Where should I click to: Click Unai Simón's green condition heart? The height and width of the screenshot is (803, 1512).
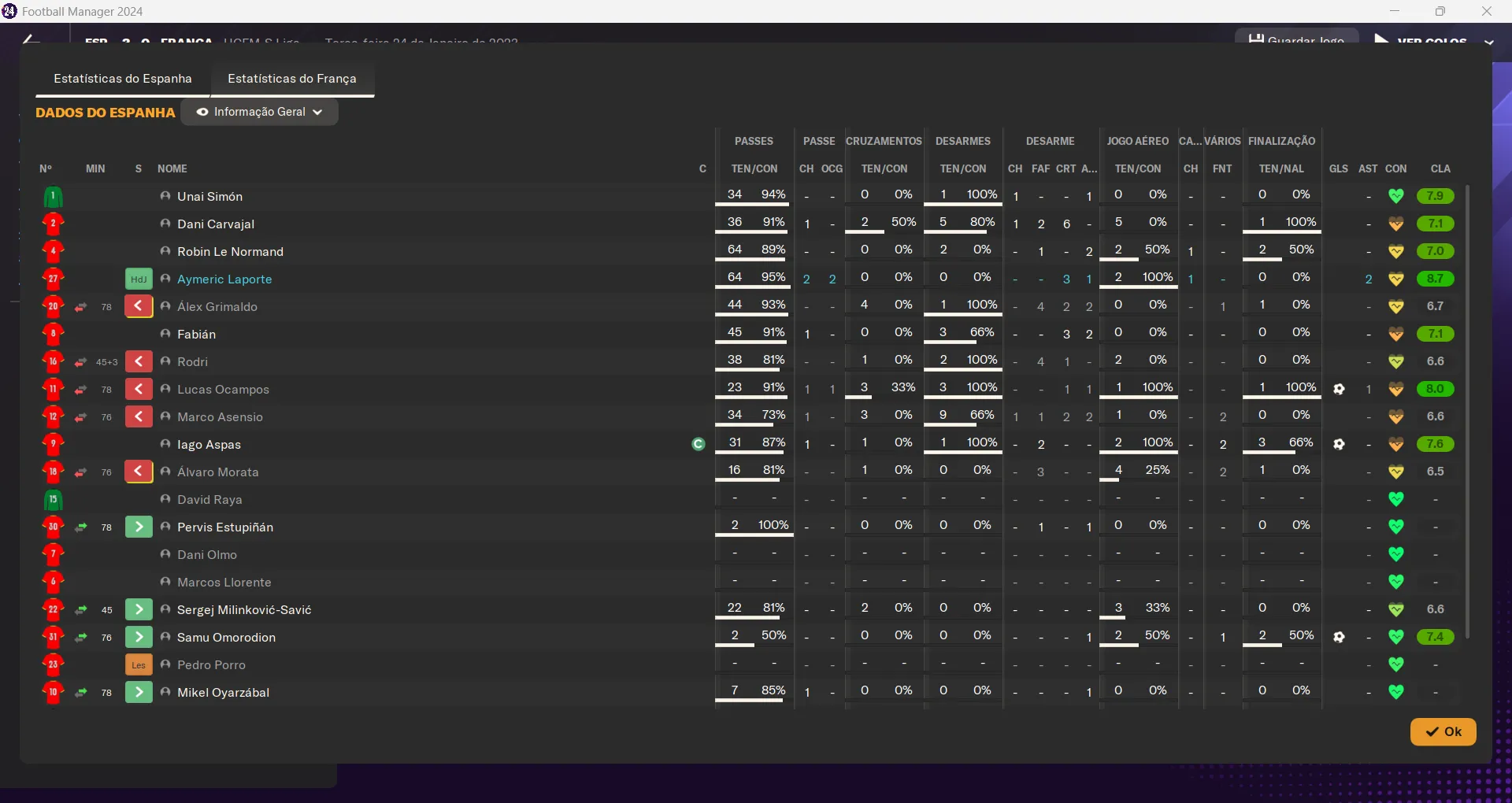tap(1396, 196)
